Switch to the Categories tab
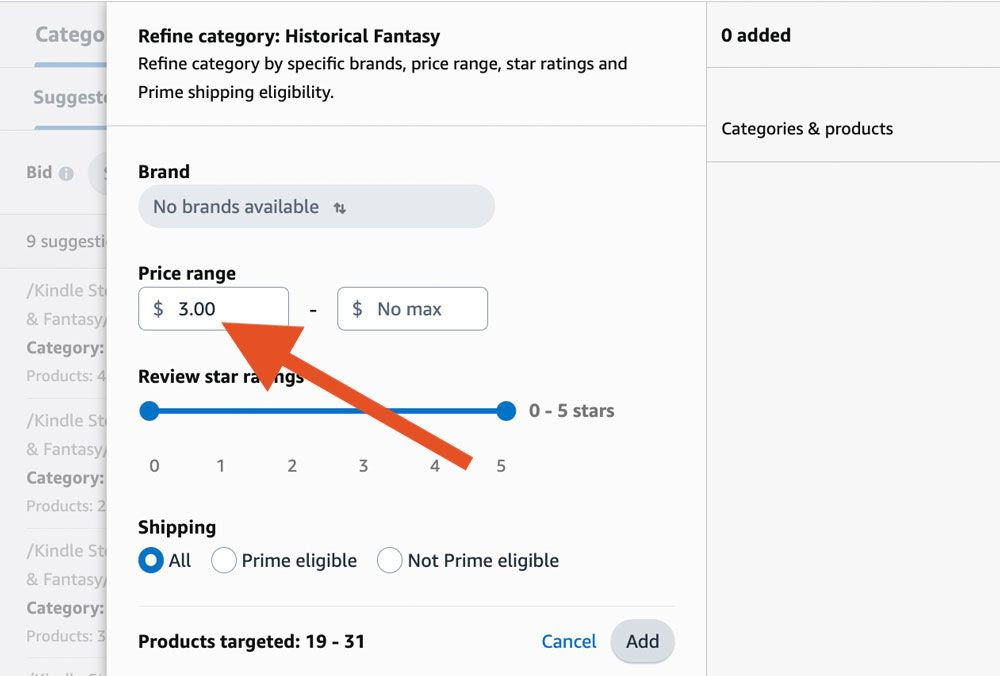This screenshot has height=676, width=1000. tap(70, 35)
